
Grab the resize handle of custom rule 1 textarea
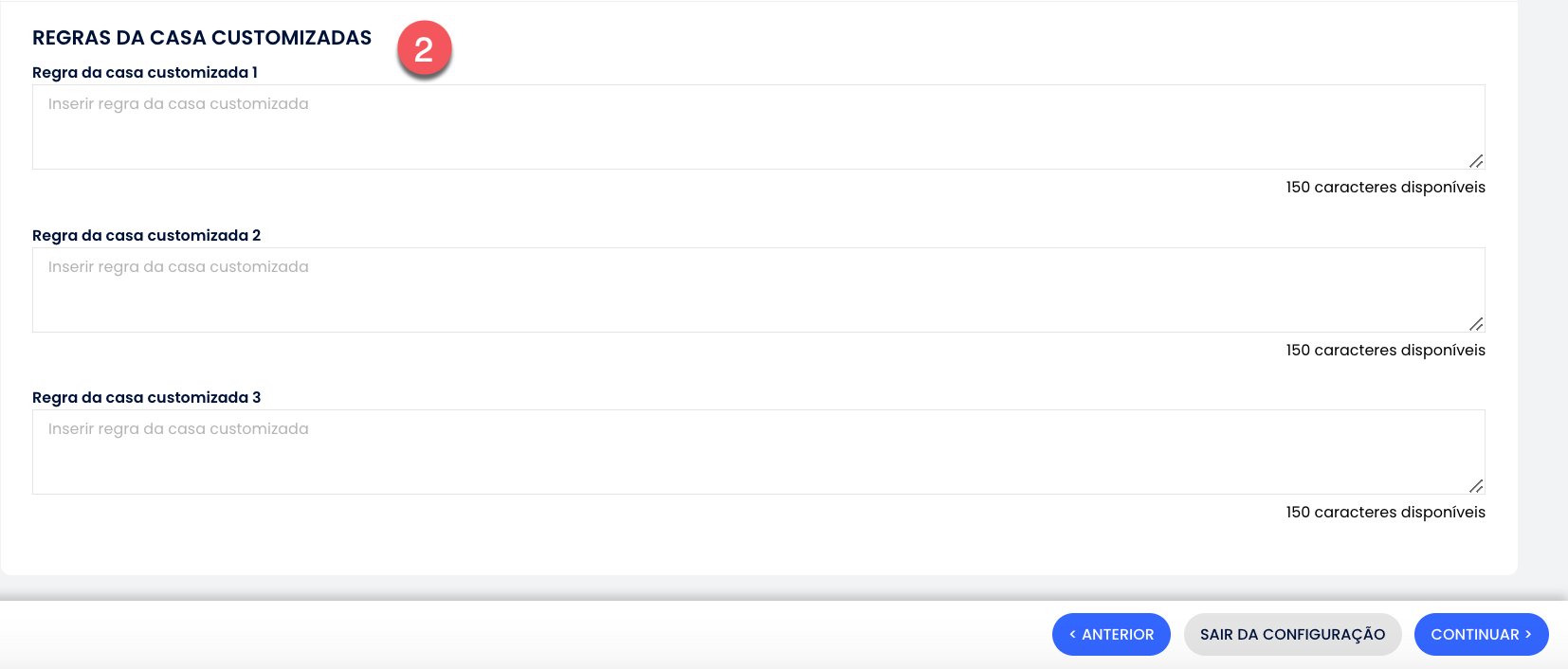1476,161
